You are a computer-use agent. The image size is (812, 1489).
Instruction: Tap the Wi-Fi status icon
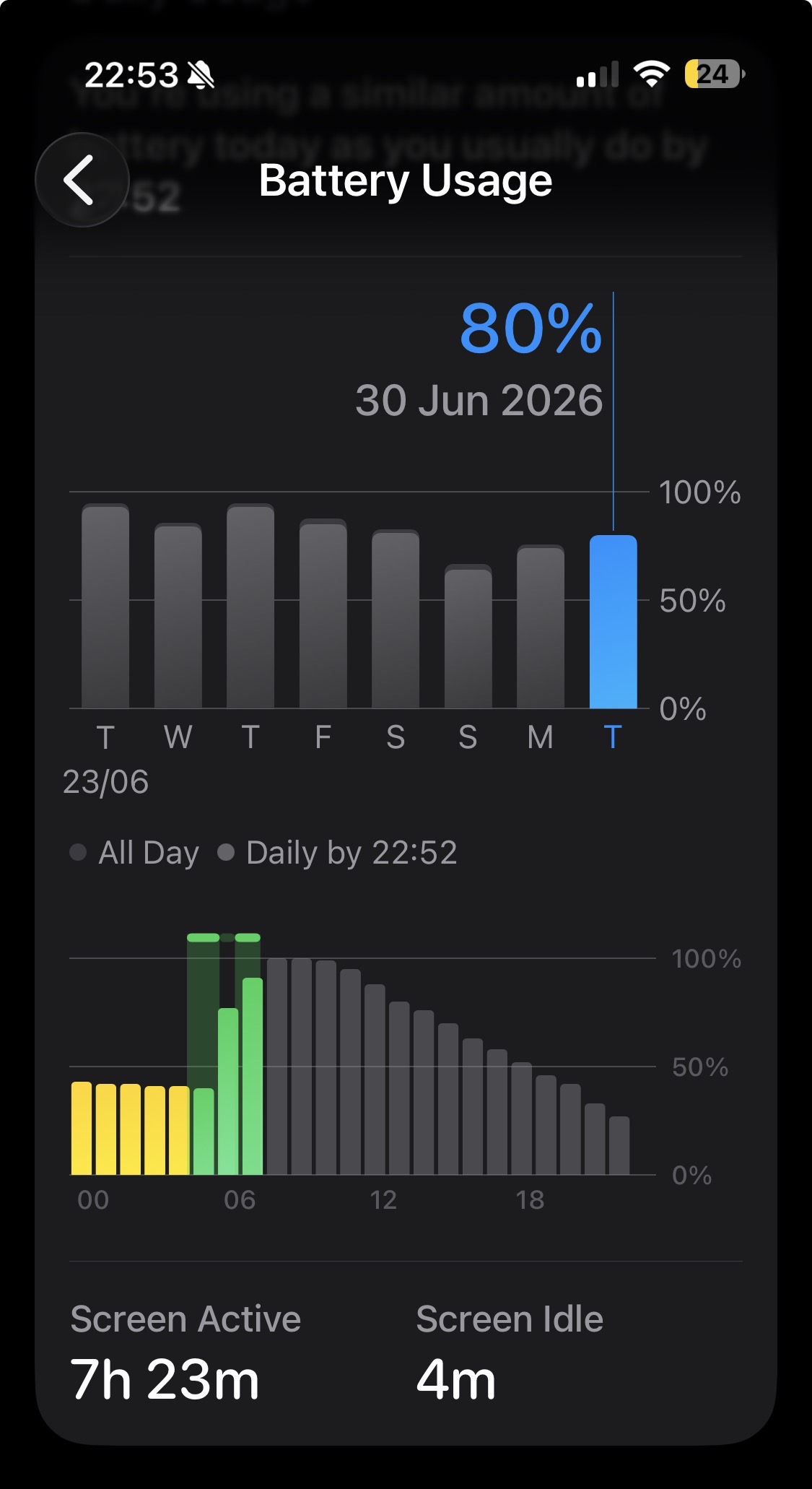[651, 74]
